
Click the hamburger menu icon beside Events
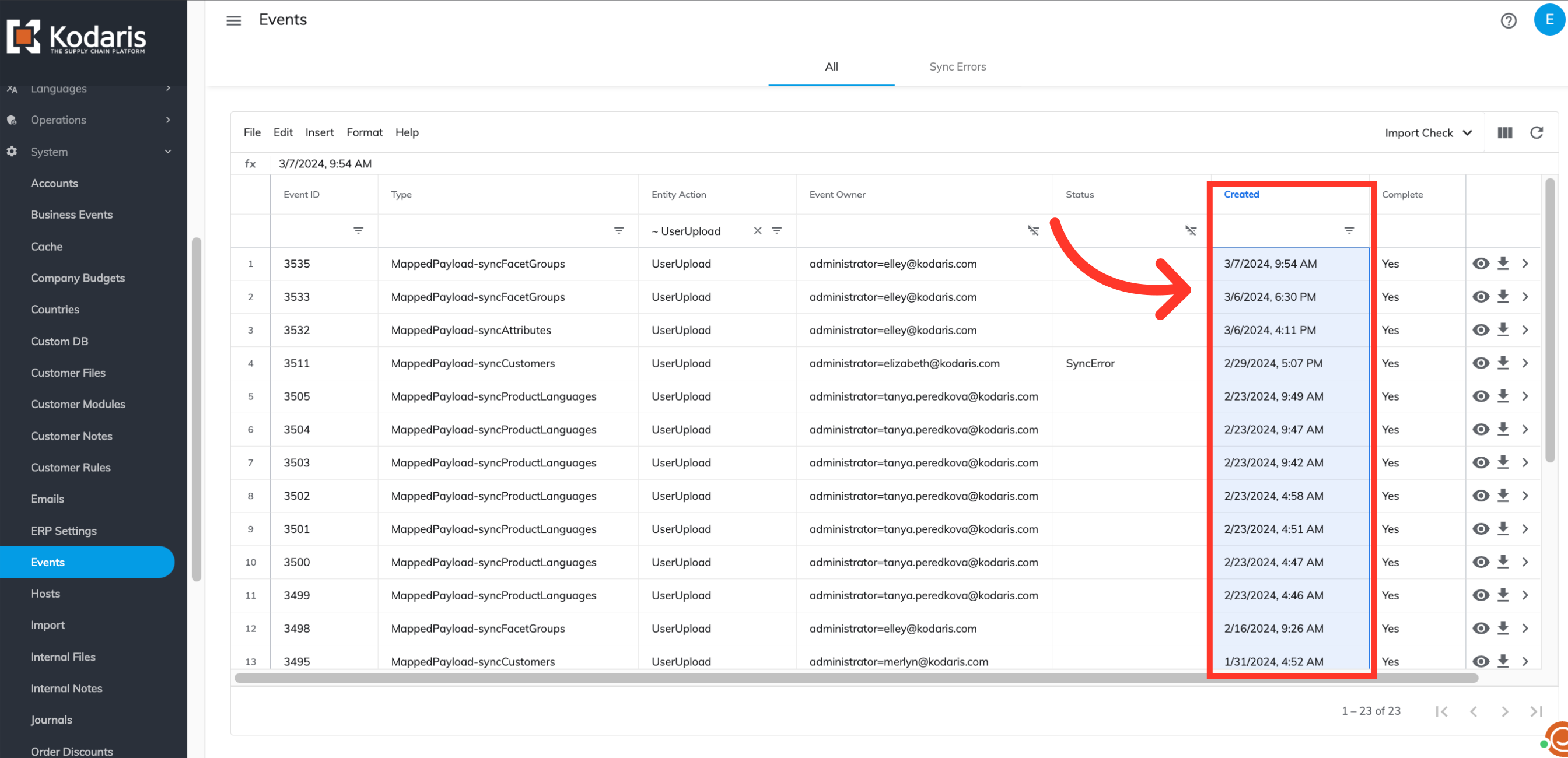(x=234, y=20)
